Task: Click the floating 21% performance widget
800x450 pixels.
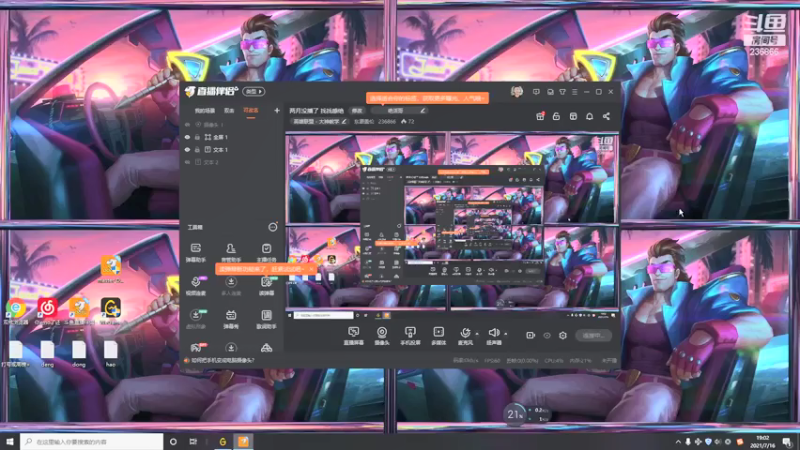Action: pyautogui.click(x=514, y=414)
